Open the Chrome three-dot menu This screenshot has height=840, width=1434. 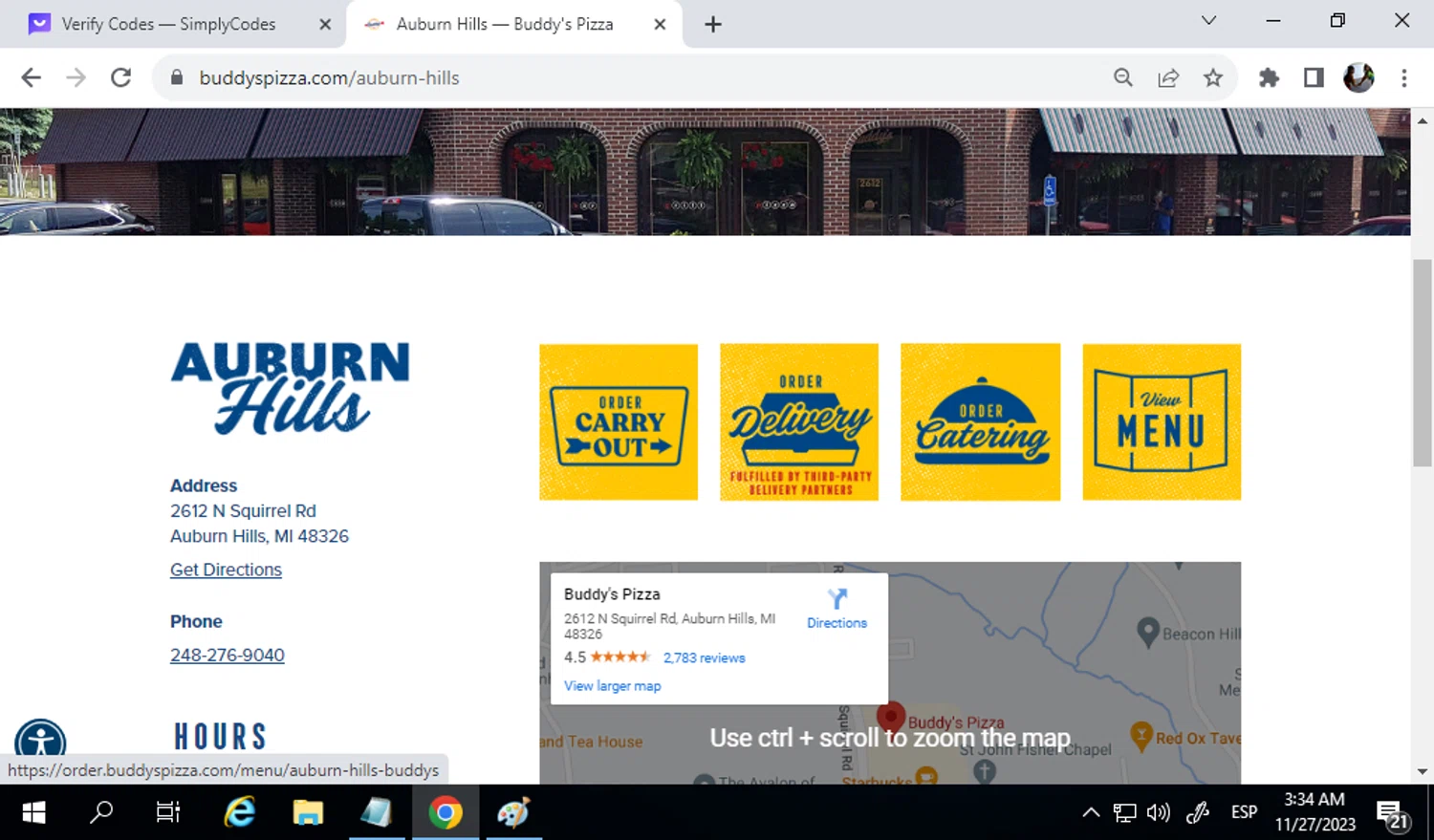click(x=1403, y=77)
